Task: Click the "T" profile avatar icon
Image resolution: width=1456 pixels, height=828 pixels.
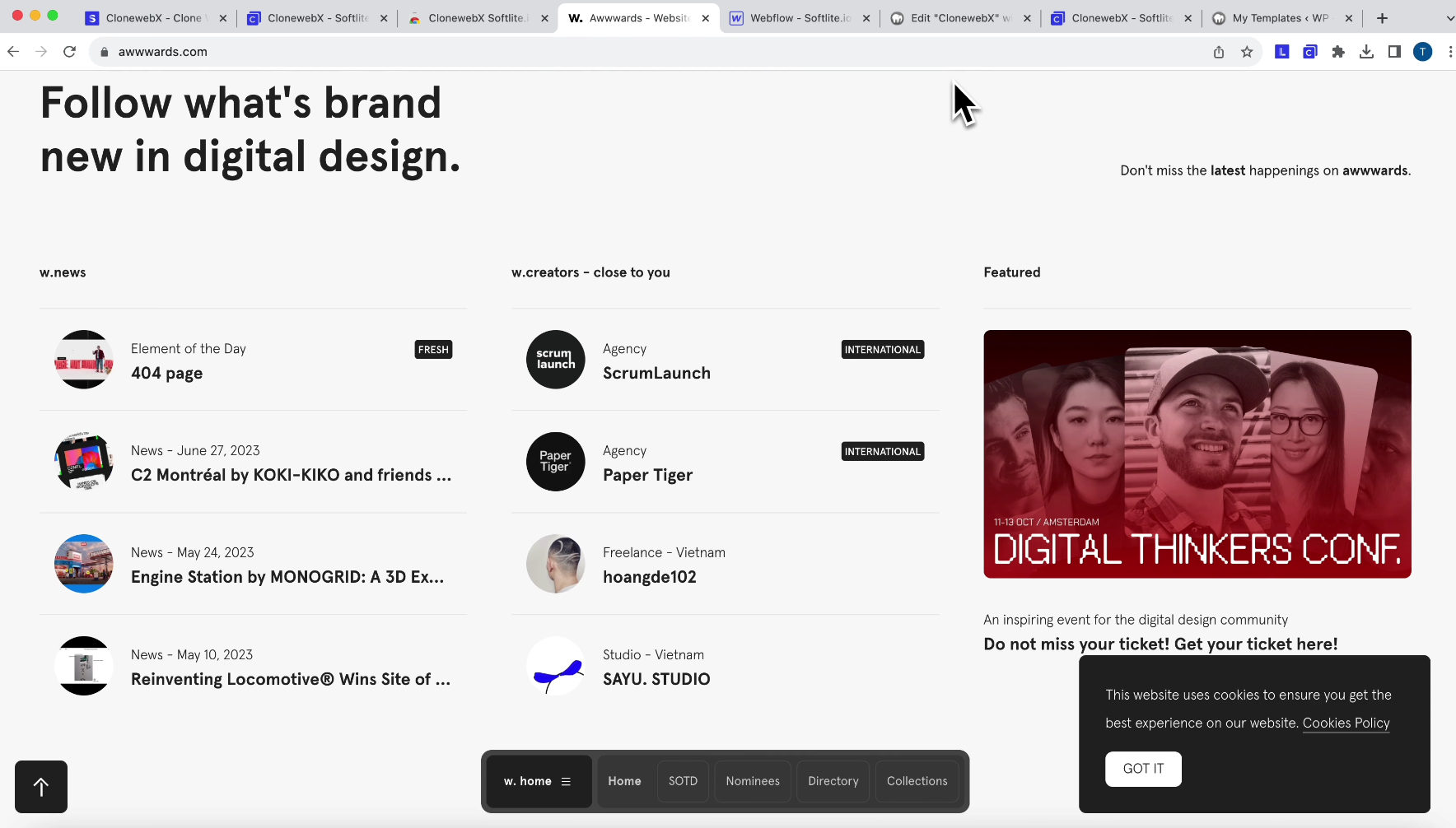Action: pos(1421,51)
